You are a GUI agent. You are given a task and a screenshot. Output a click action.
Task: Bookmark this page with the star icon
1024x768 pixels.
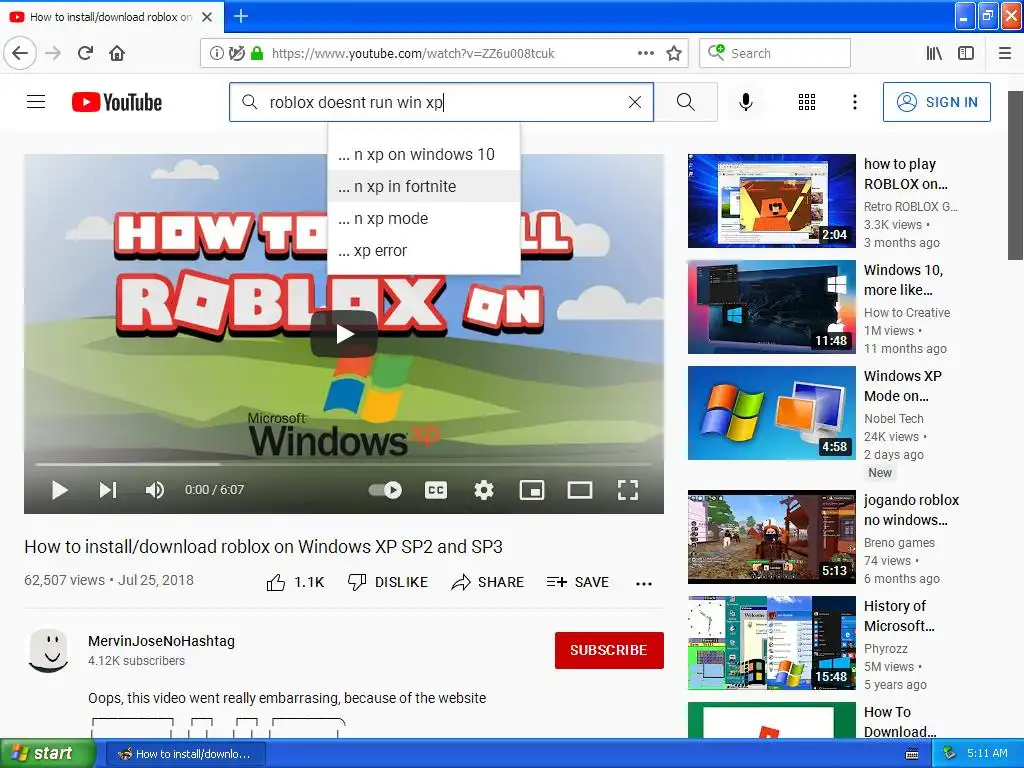pyautogui.click(x=674, y=53)
